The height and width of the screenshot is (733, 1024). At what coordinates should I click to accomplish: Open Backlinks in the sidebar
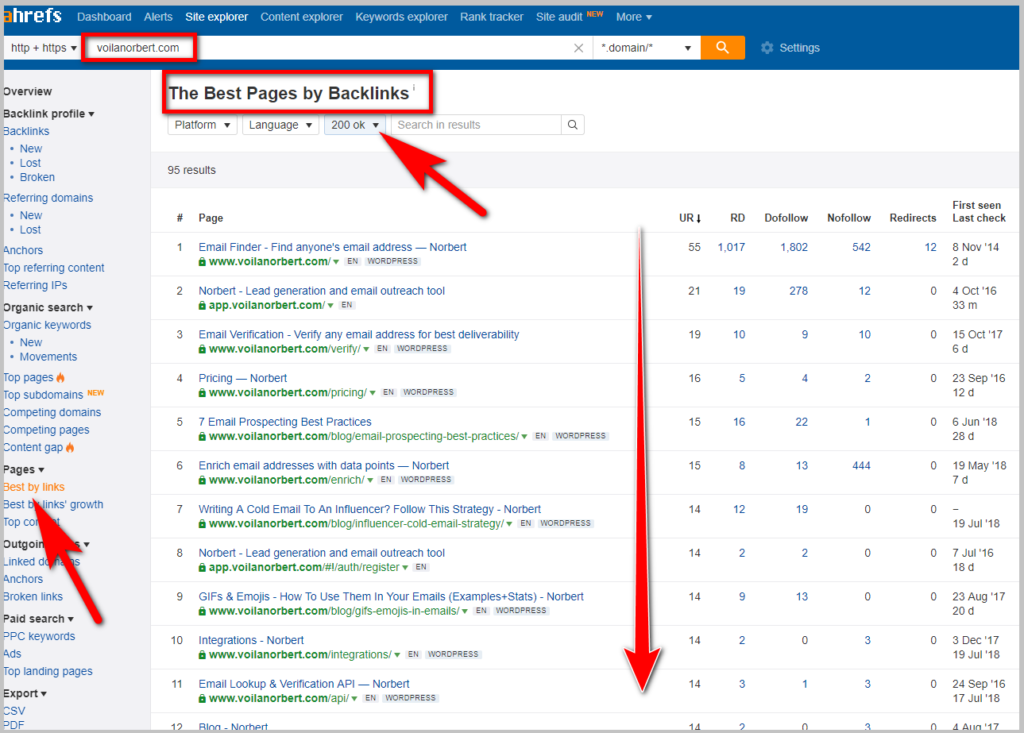point(26,131)
